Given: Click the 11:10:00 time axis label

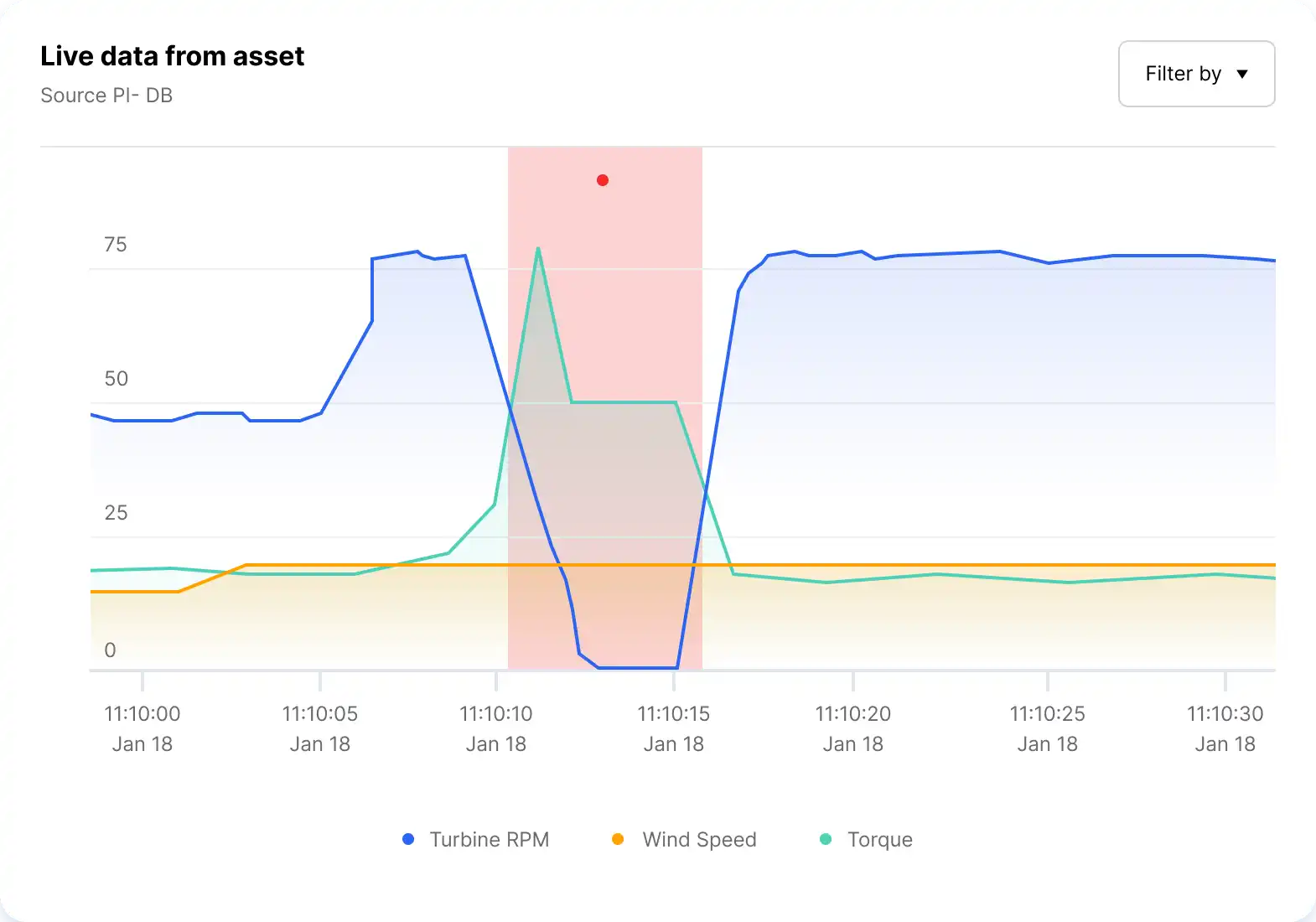Looking at the screenshot, I should point(142,714).
